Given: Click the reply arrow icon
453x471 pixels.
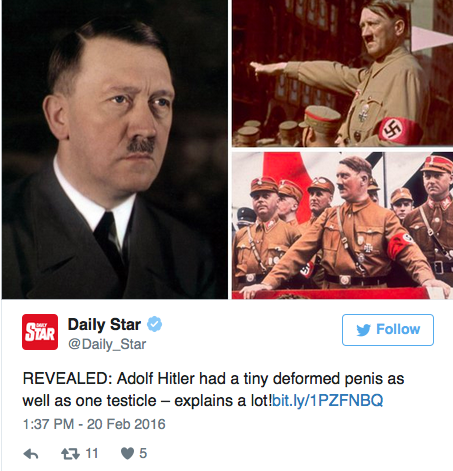Looking at the screenshot, I should click(31, 454).
